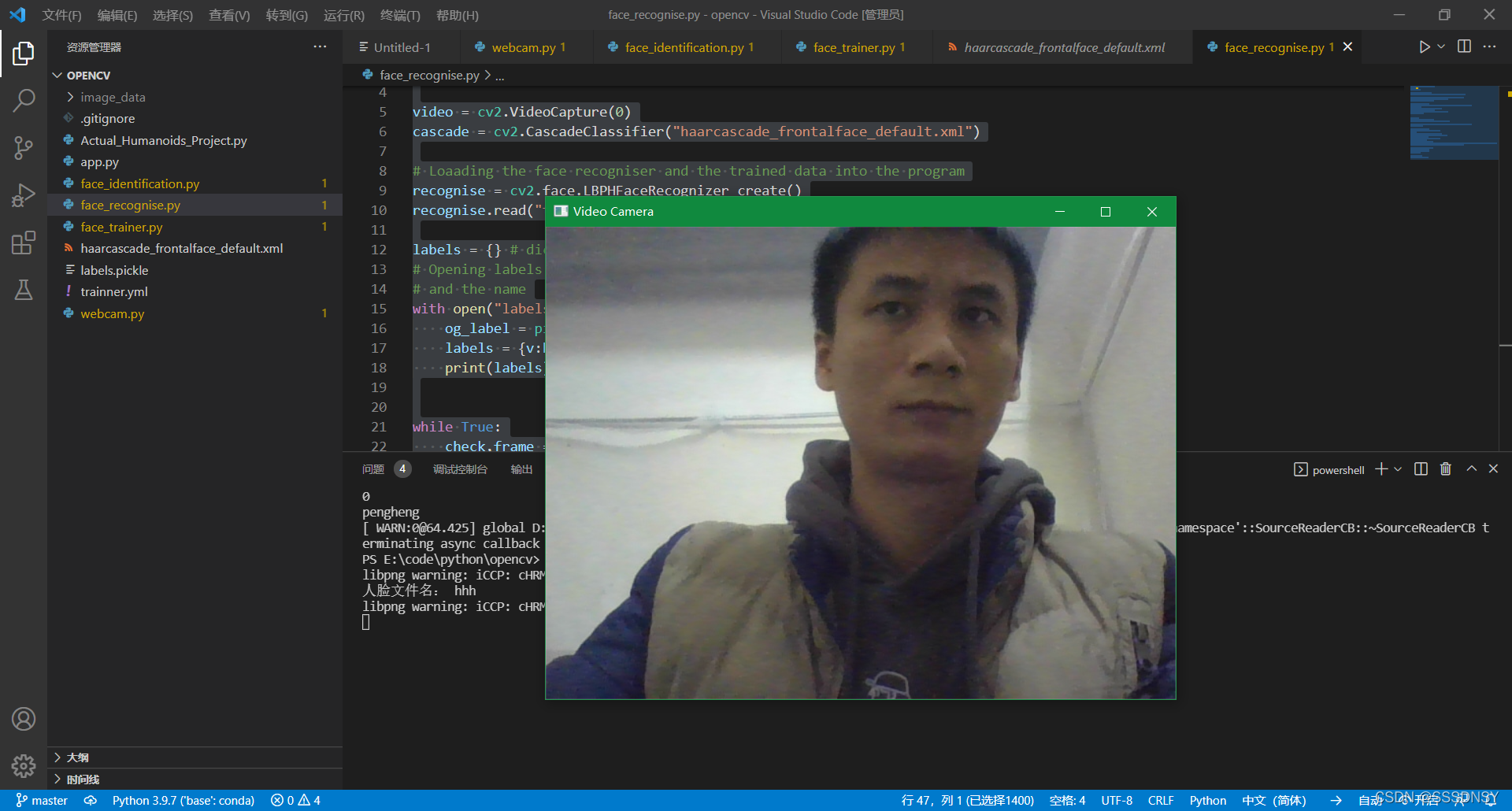
Task: Open the 问题 problems panel tab
Action: coord(386,469)
